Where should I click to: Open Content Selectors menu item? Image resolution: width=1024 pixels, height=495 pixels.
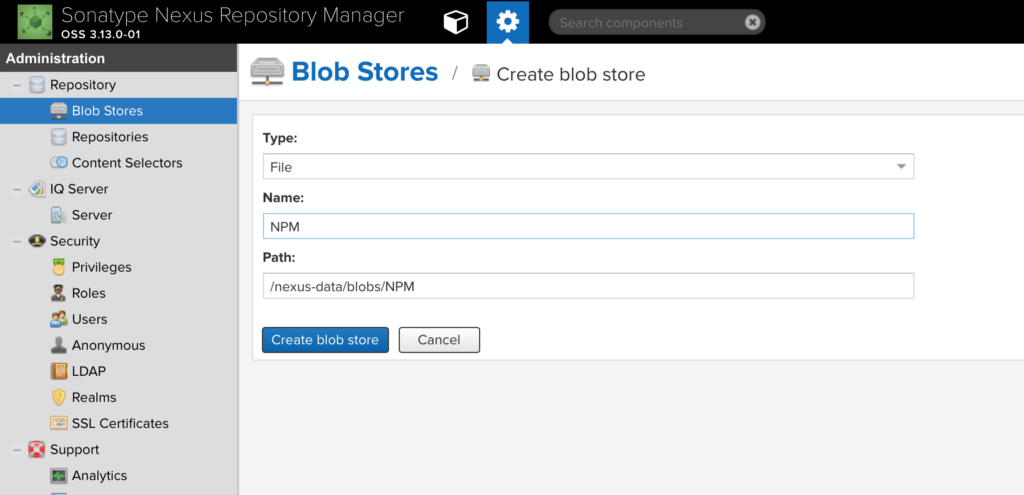pyautogui.click(x=126, y=163)
